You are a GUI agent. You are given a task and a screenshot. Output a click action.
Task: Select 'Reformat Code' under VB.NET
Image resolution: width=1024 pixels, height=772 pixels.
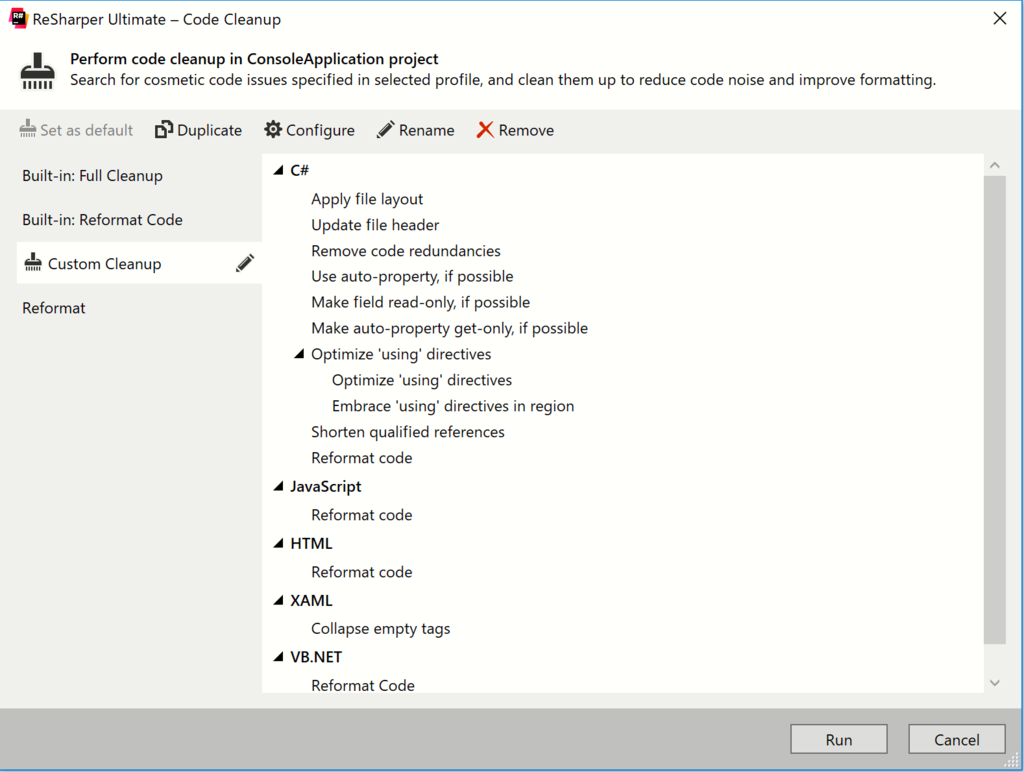(362, 685)
